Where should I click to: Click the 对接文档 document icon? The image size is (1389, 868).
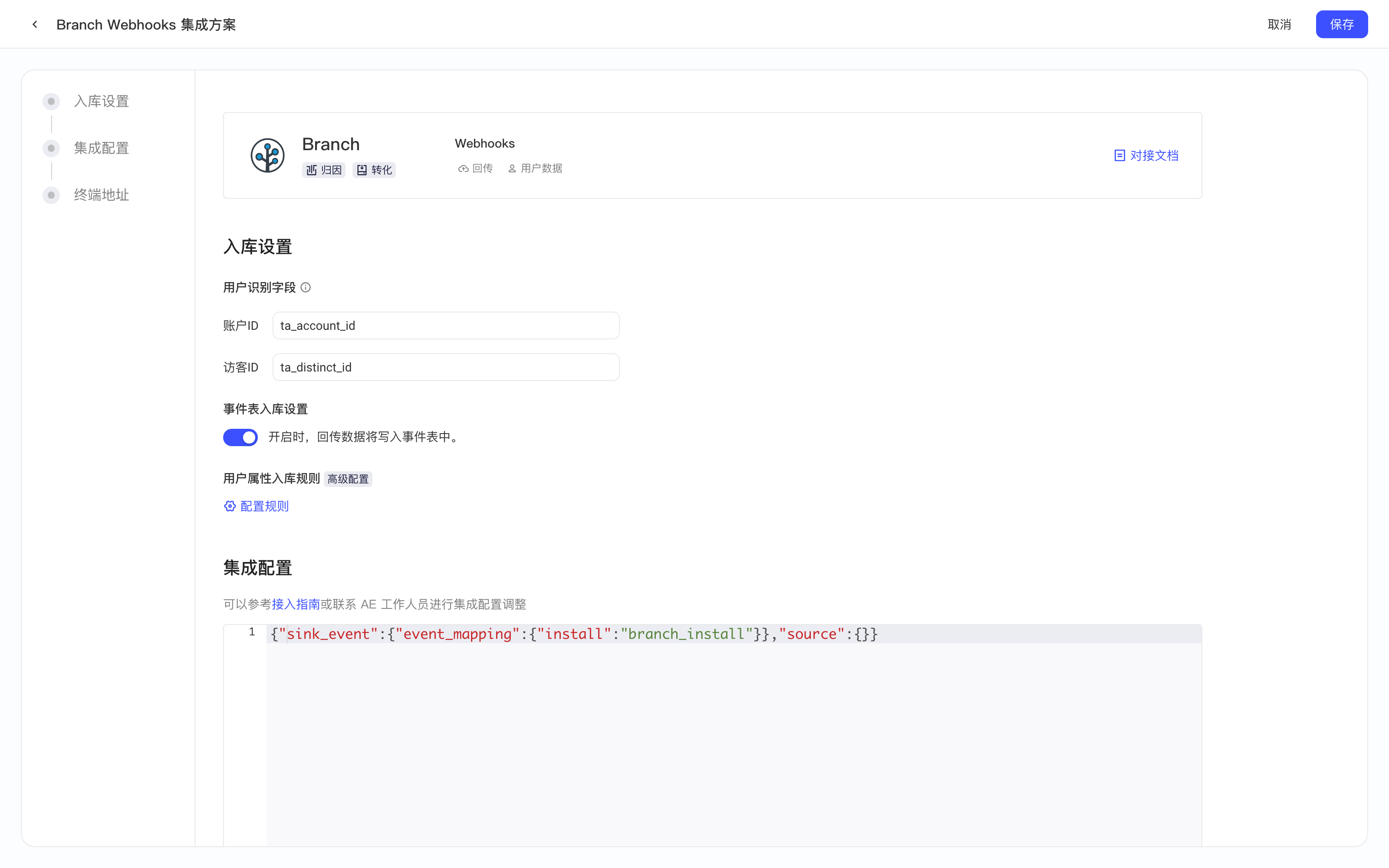(1119, 155)
